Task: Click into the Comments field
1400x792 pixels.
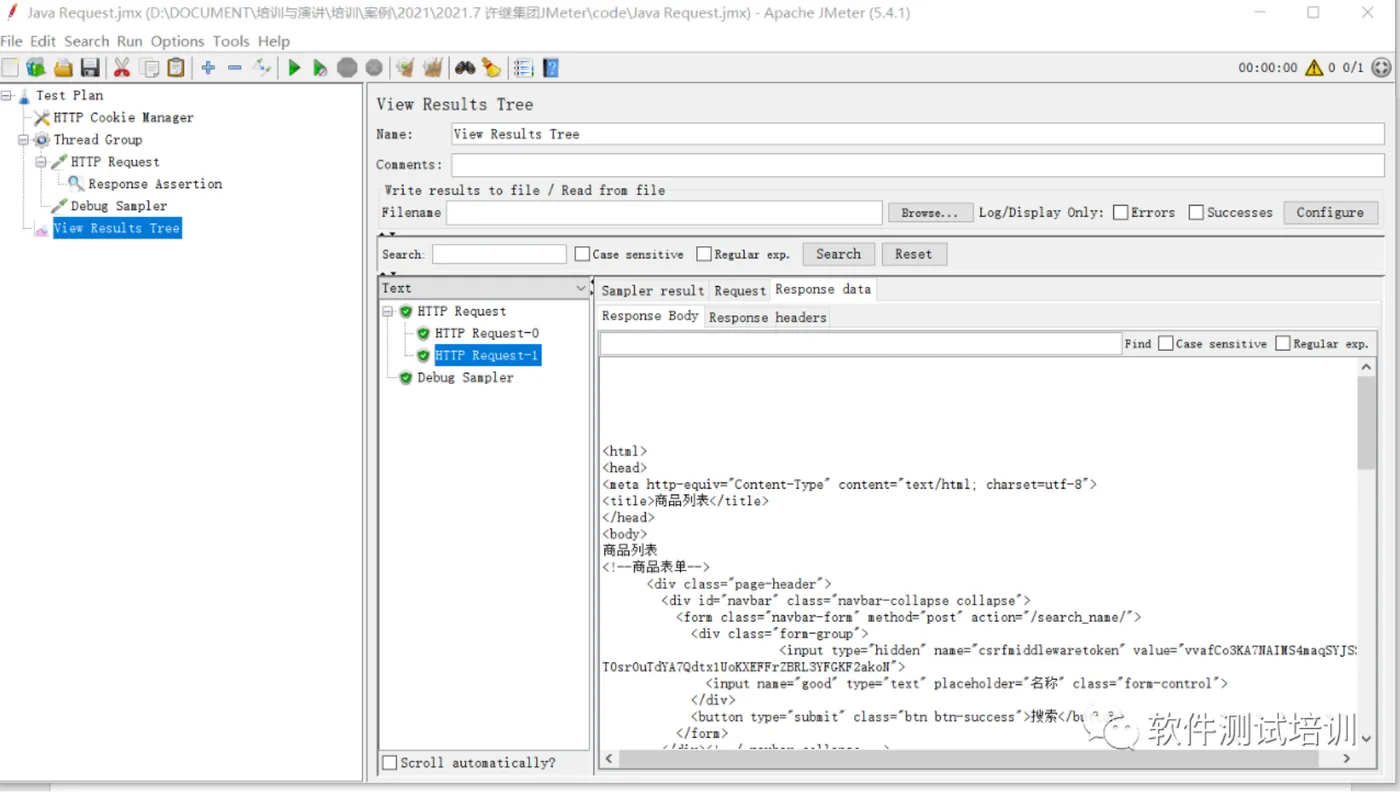Action: coord(918,164)
